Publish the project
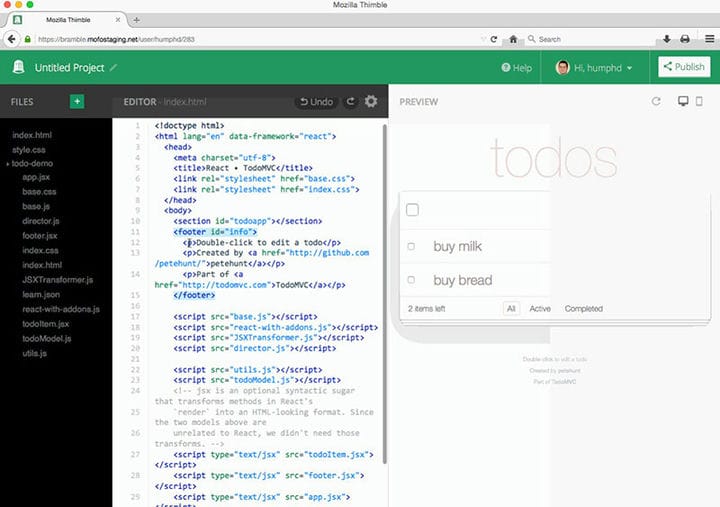The image size is (720, 507). pos(684,67)
